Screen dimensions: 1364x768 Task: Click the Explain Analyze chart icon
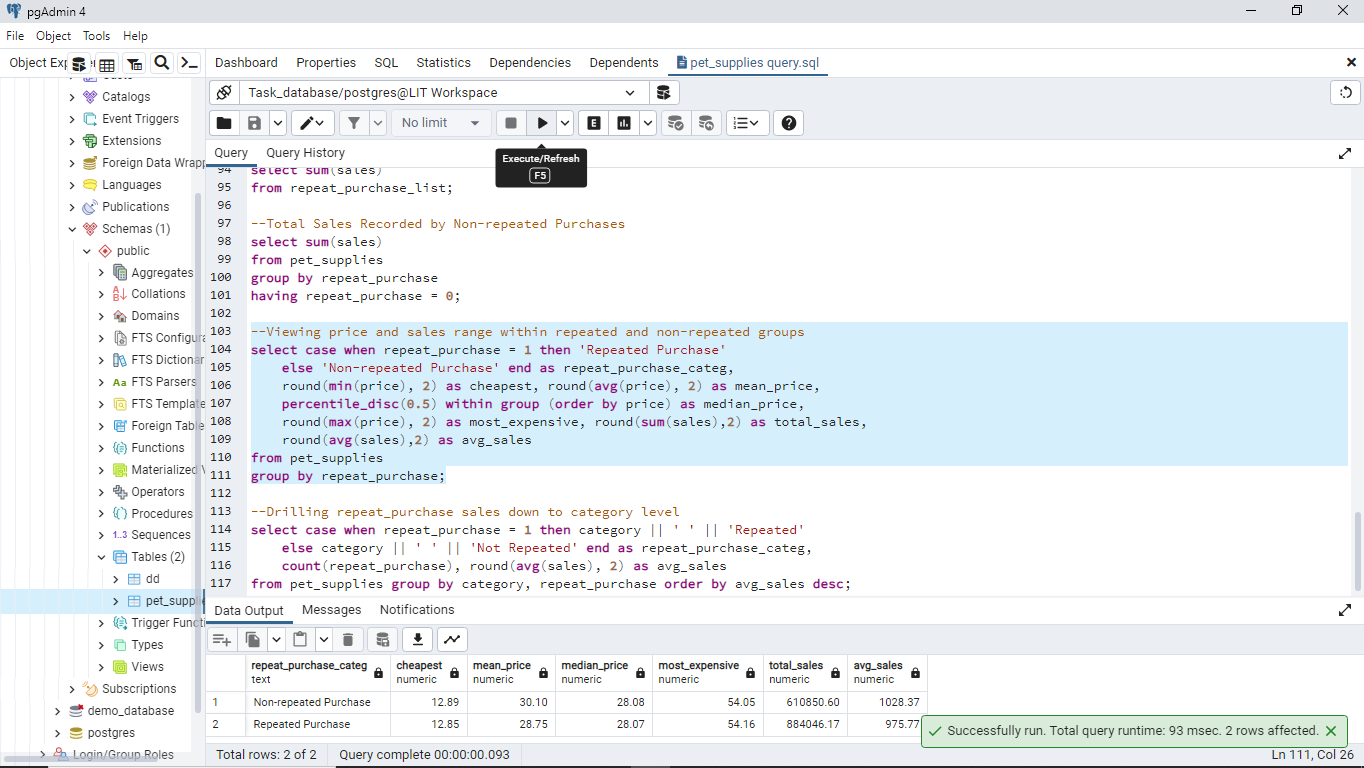coord(625,123)
